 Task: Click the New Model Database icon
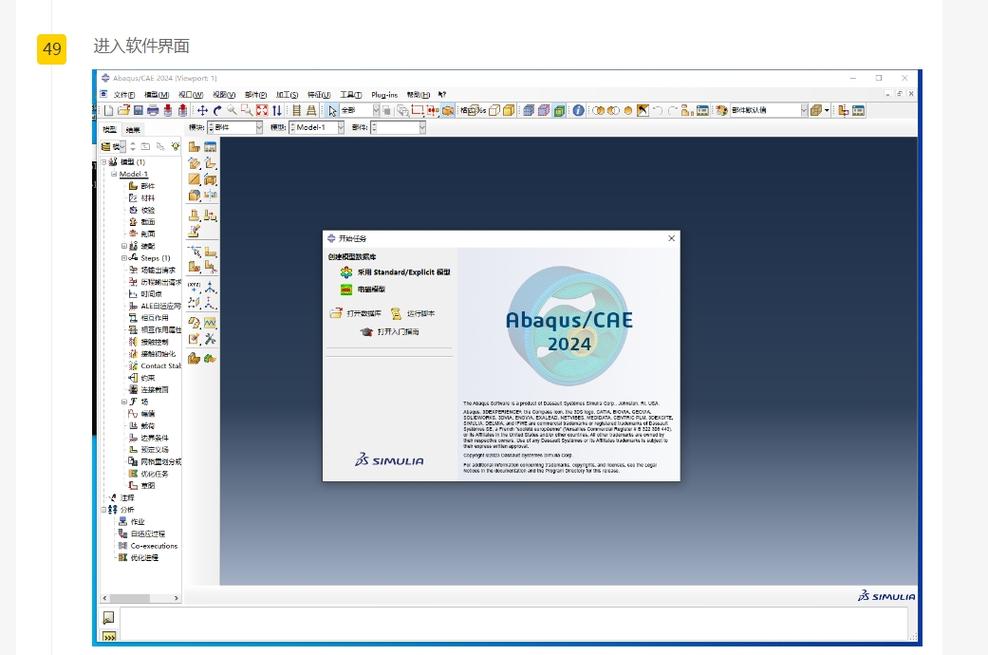point(108,110)
